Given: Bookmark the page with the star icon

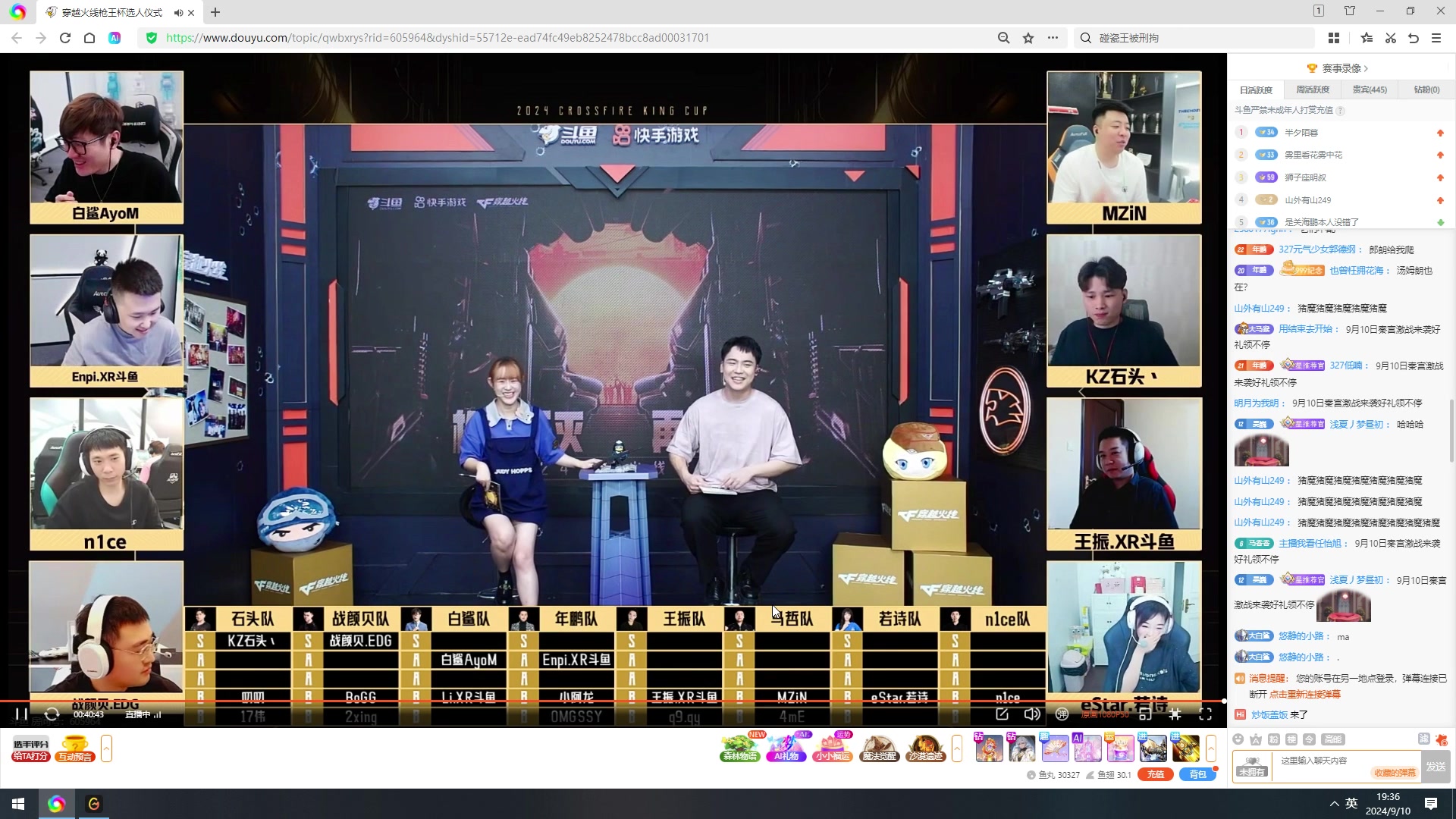Looking at the screenshot, I should pos(1028,38).
